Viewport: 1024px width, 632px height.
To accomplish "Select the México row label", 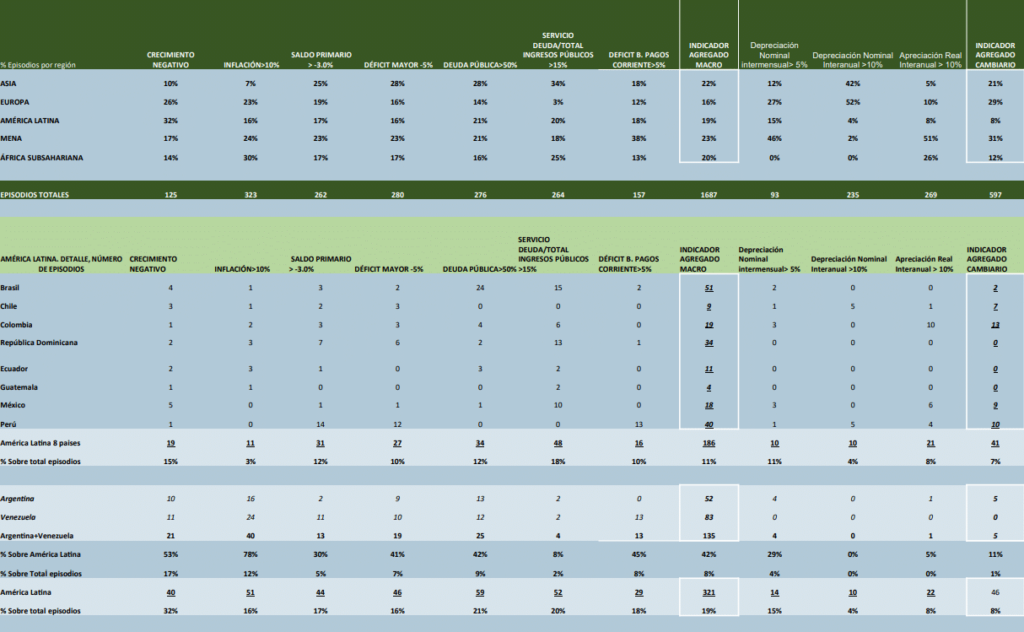I will click(14, 405).
